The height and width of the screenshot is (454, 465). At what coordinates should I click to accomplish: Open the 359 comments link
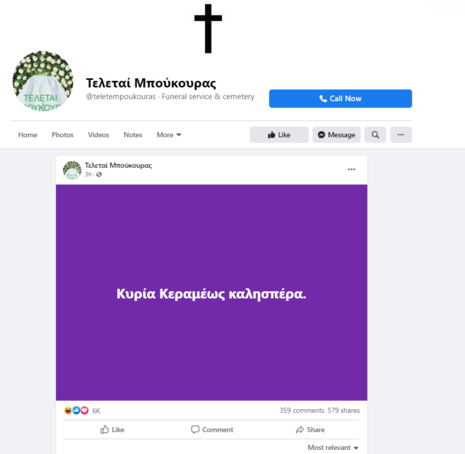(x=302, y=410)
